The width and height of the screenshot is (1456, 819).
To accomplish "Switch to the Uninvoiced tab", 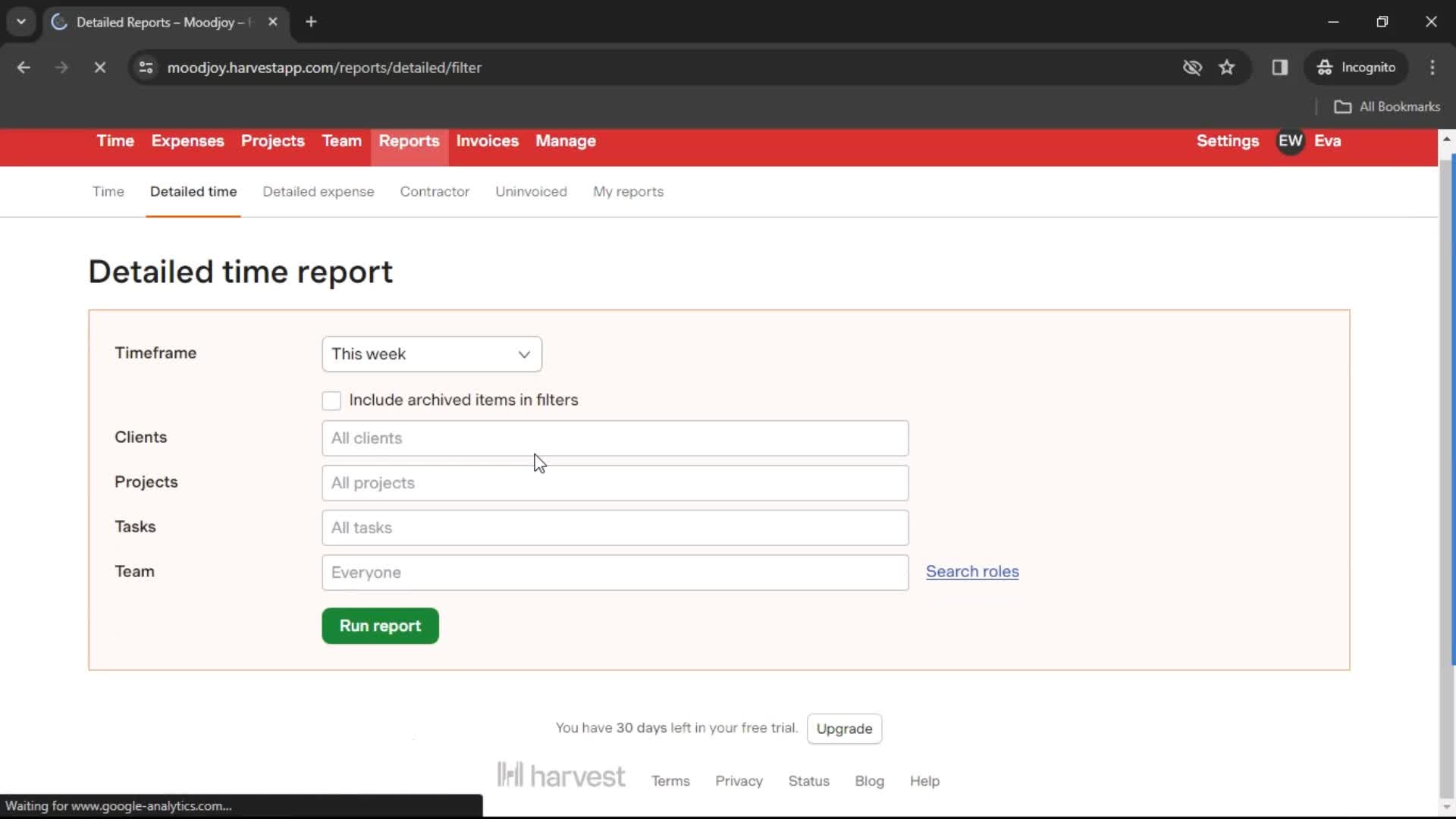I will tap(530, 191).
